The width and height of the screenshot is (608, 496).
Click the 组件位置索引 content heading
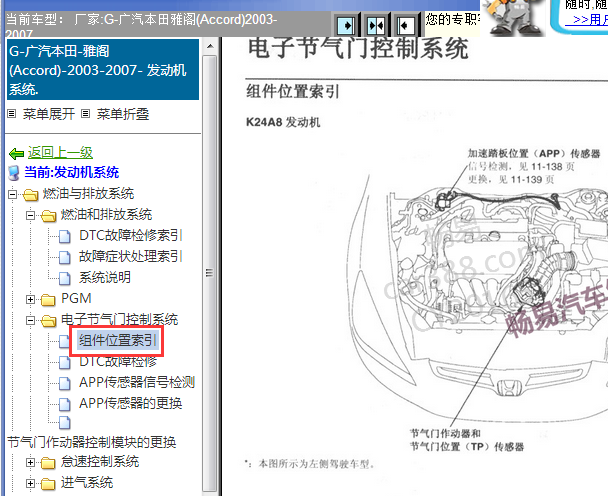click(x=293, y=92)
